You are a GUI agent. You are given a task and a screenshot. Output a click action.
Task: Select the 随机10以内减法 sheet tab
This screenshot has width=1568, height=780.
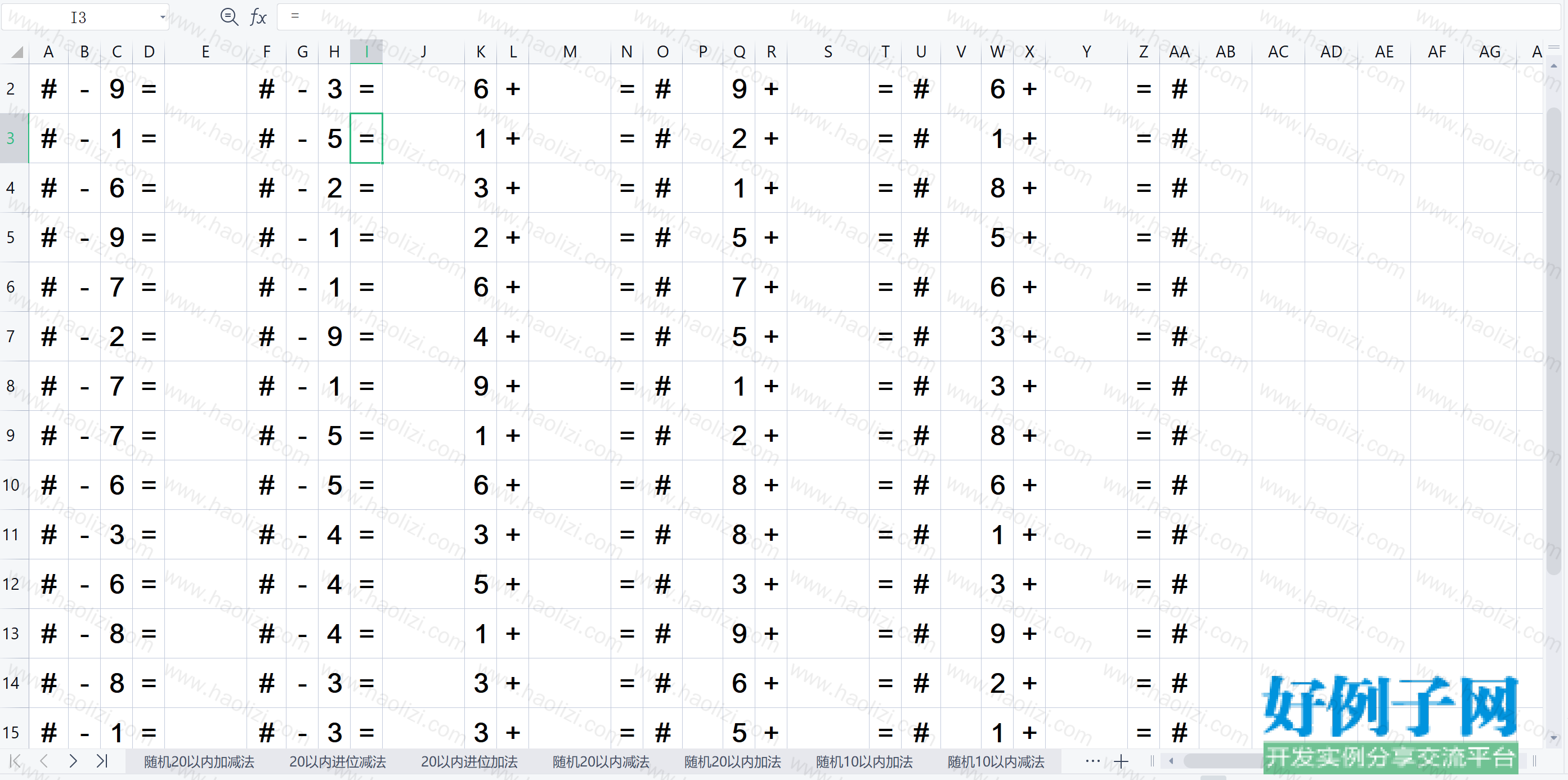(996, 762)
